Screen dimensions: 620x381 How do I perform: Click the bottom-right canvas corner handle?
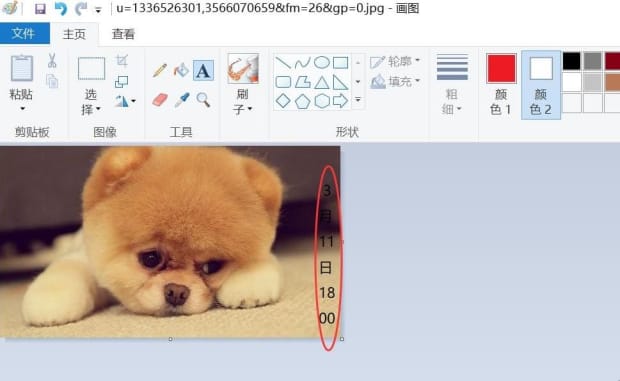[x=342, y=339]
